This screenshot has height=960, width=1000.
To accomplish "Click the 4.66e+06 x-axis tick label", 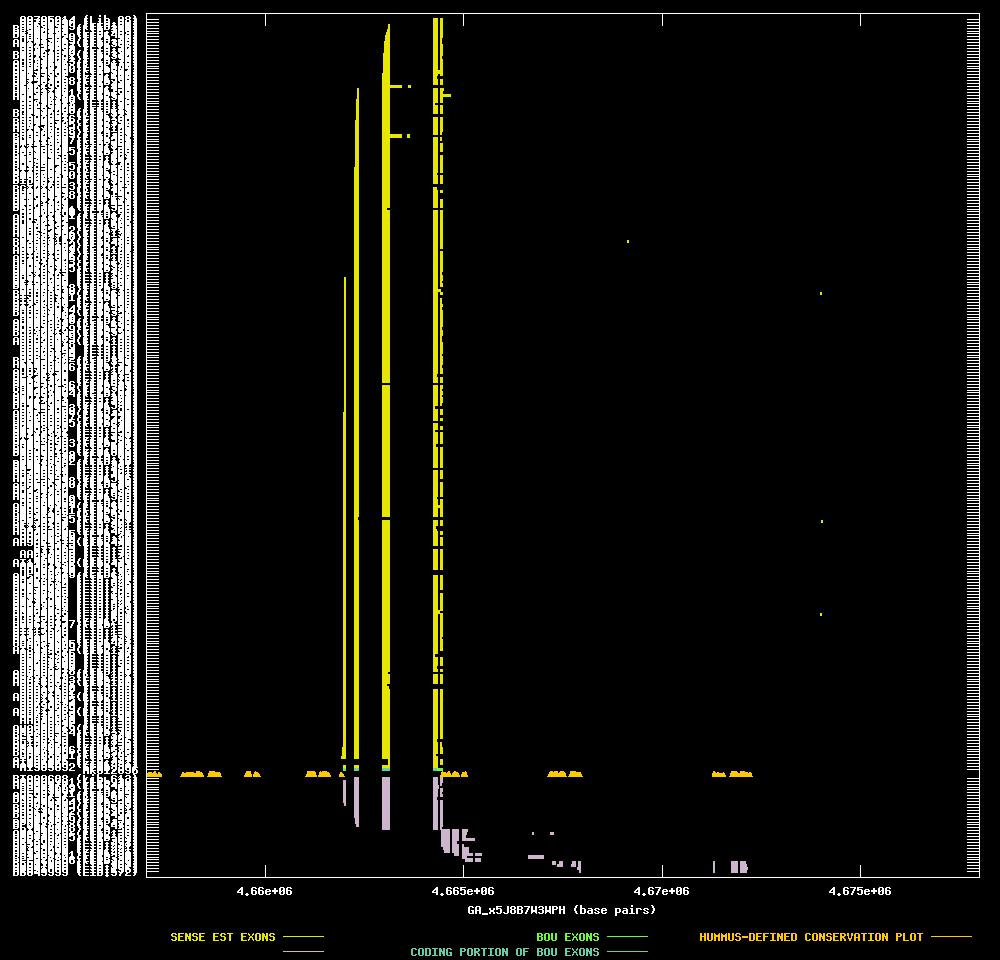I will tap(264, 891).
